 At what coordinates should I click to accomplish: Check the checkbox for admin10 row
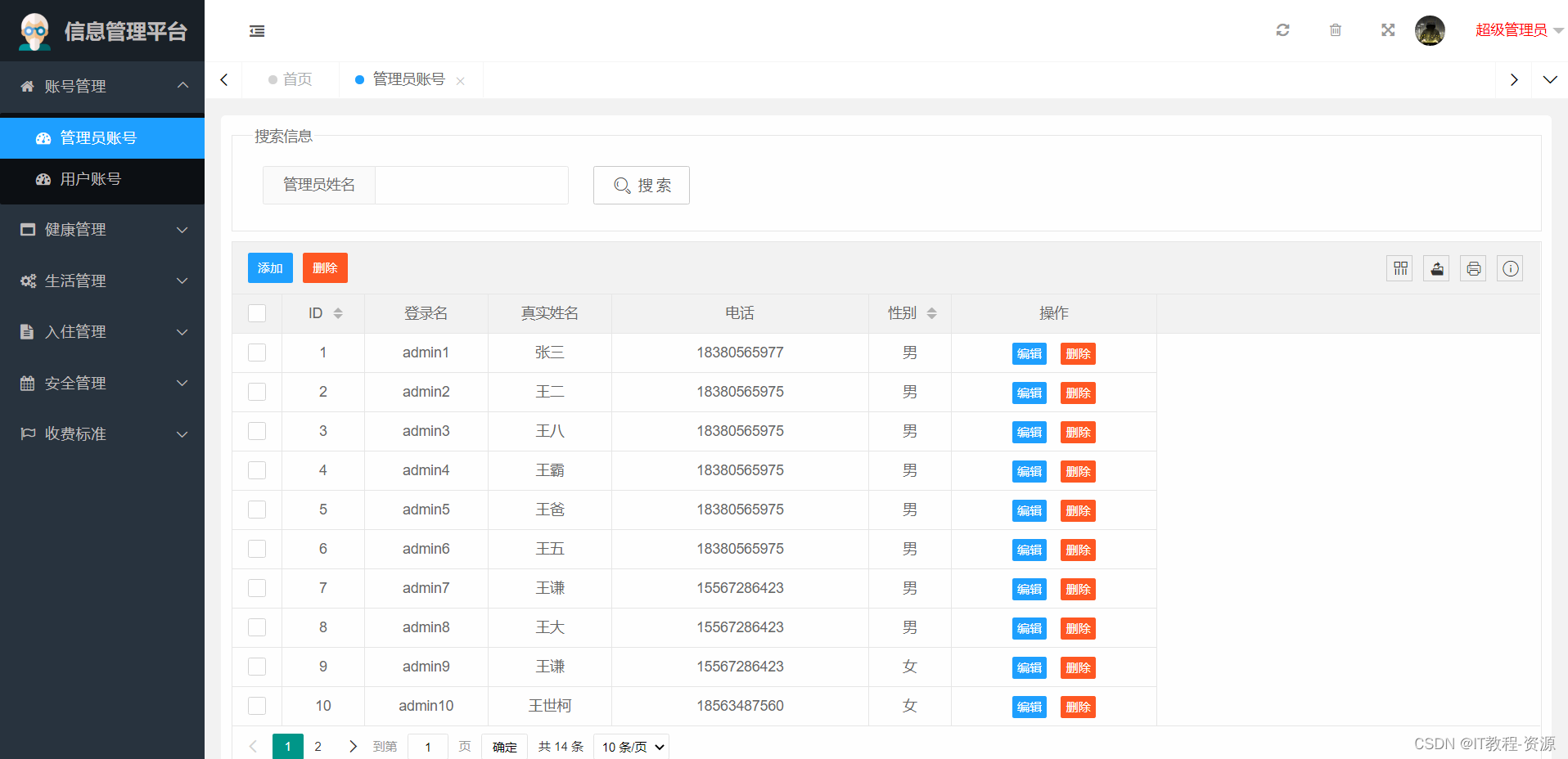pyautogui.click(x=257, y=706)
